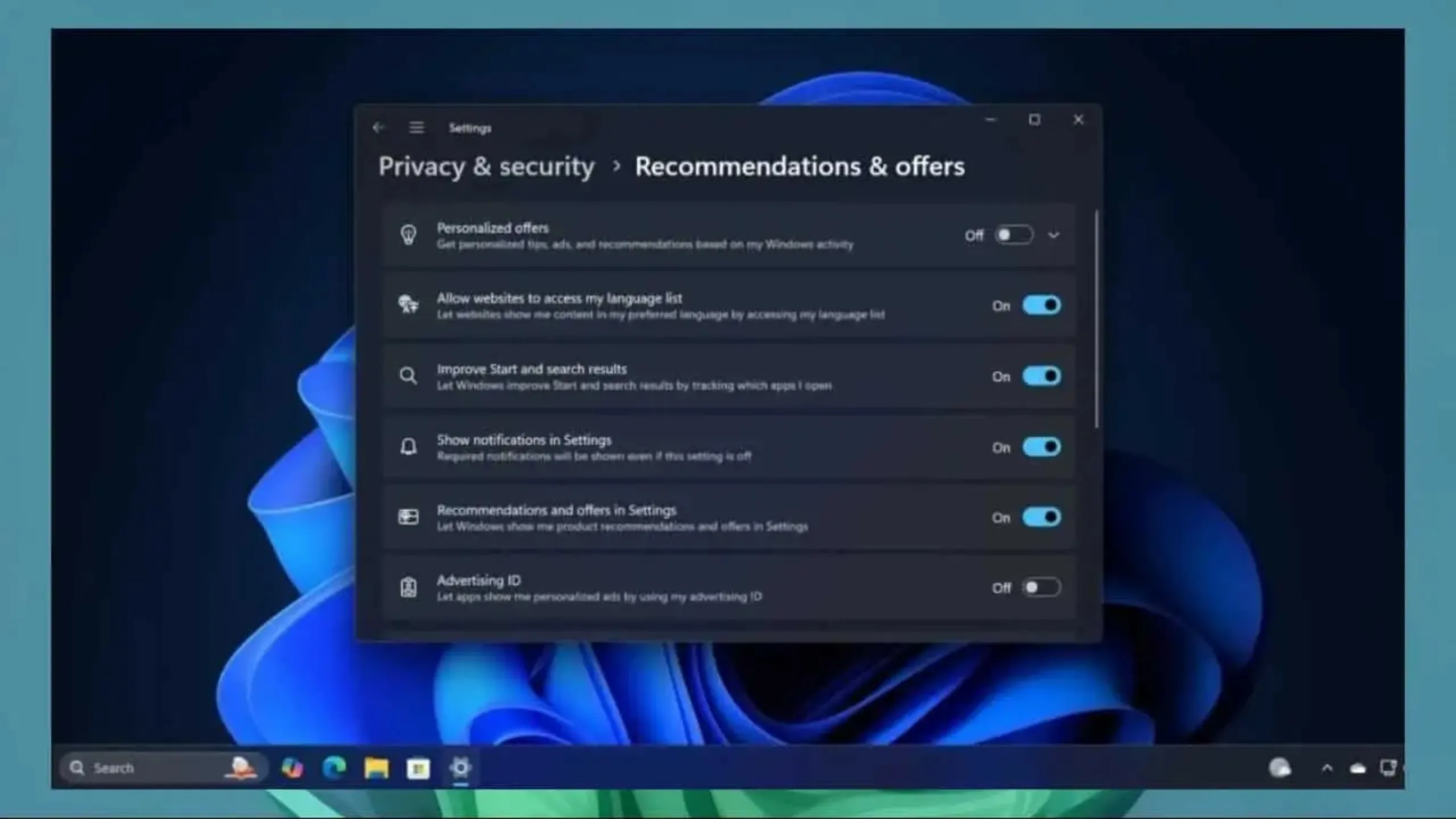Image resolution: width=1456 pixels, height=819 pixels.
Task: Click the bell icon for notifications setting
Action: click(x=408, y=447)
